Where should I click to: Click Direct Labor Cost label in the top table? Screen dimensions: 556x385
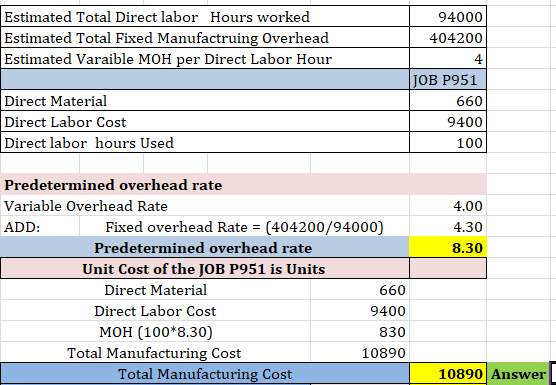pos(205,122)
